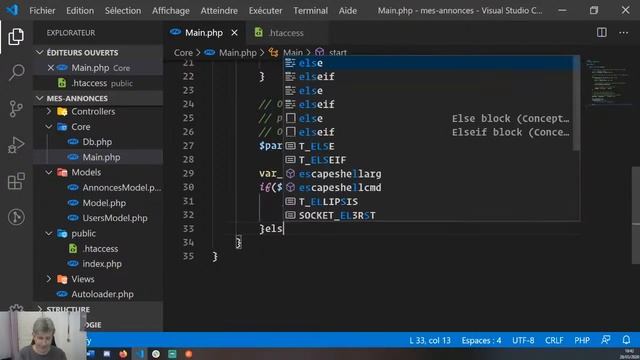Open the Git graph icon in activity bar
640x360 pixels.
[x=16, y=217]
